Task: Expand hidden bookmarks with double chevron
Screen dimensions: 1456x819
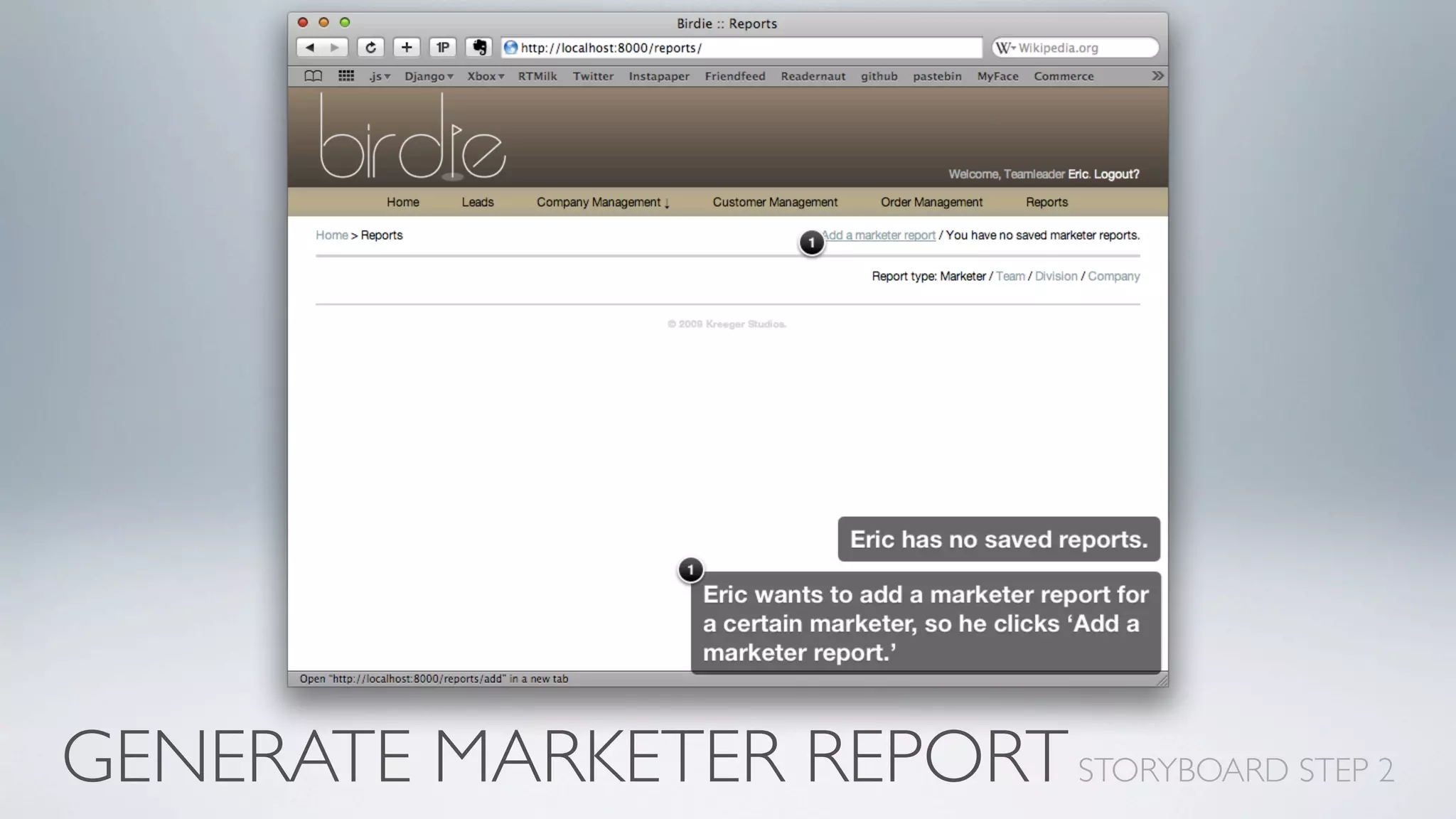Action: [1157, 76]
